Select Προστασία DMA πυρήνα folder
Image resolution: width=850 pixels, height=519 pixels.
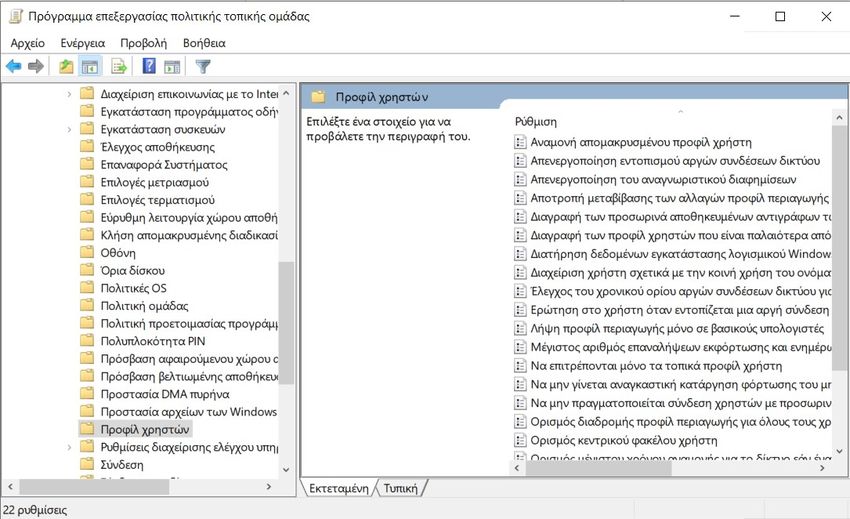pos(165,394)
